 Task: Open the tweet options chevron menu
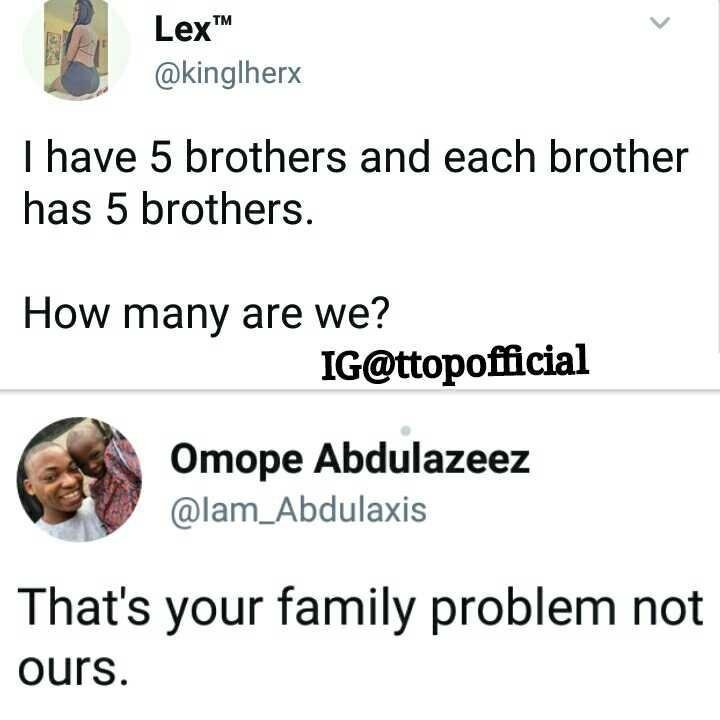click(x=660, y=23)
